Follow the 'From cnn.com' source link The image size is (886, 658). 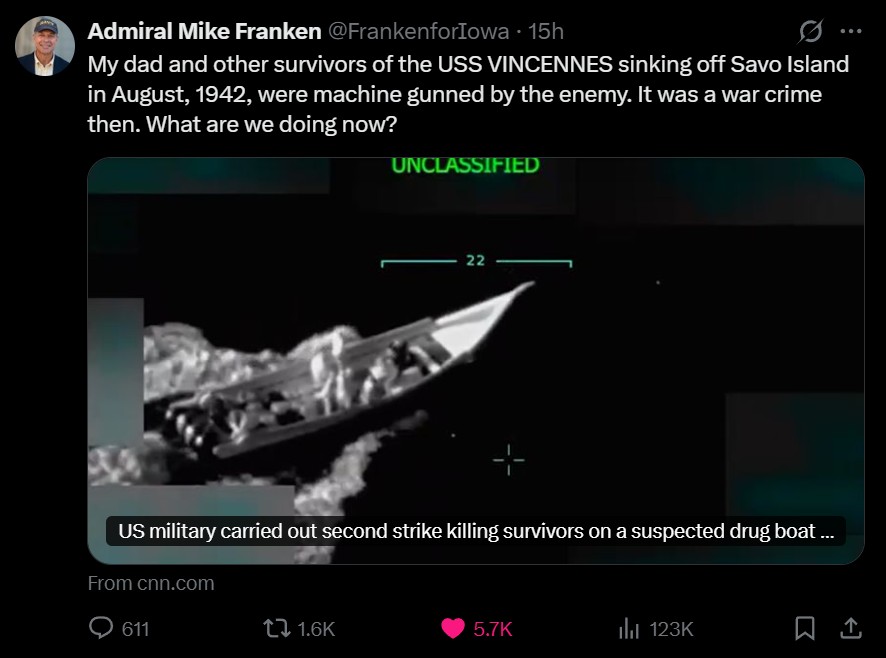pyautogui.click(x=151, y=583)
